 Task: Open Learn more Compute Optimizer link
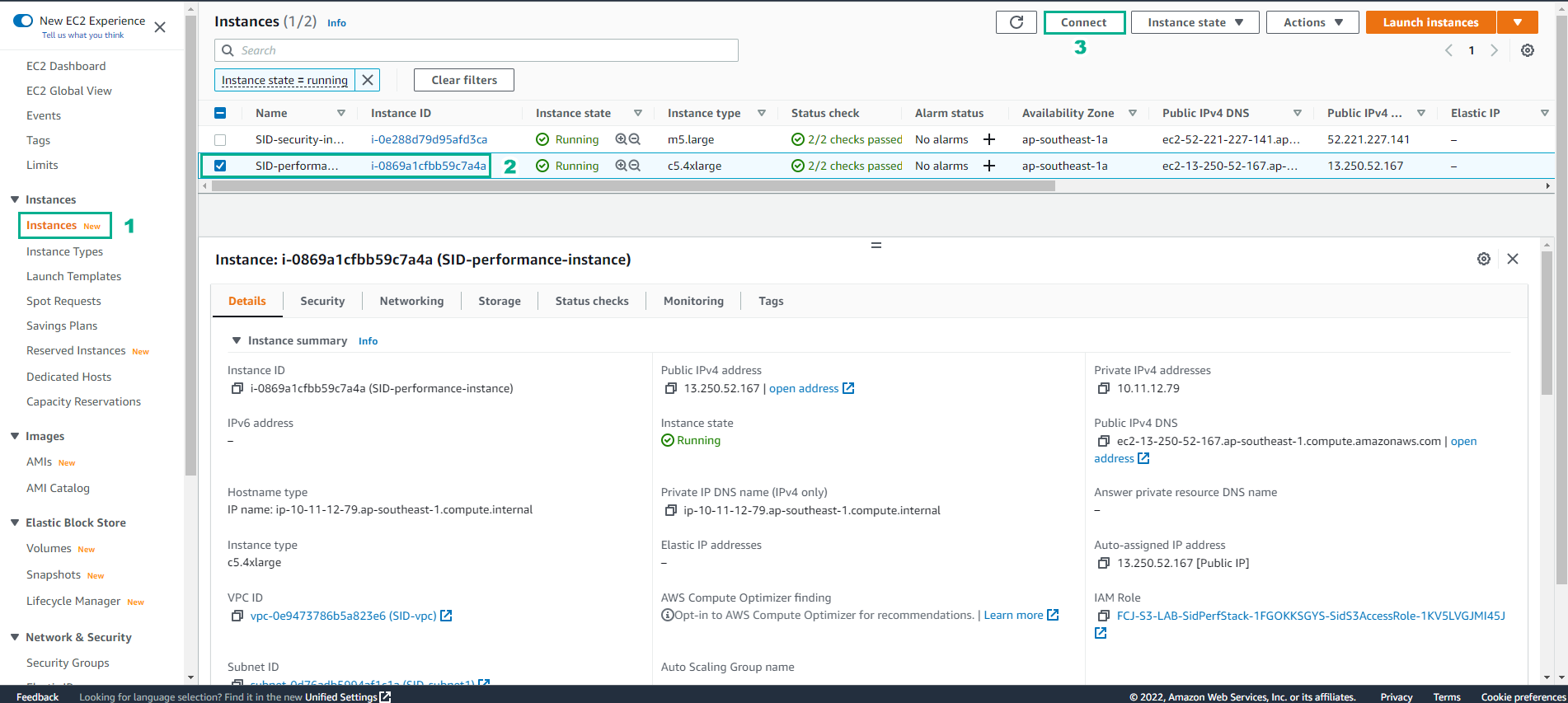(x=1013, y=615)
